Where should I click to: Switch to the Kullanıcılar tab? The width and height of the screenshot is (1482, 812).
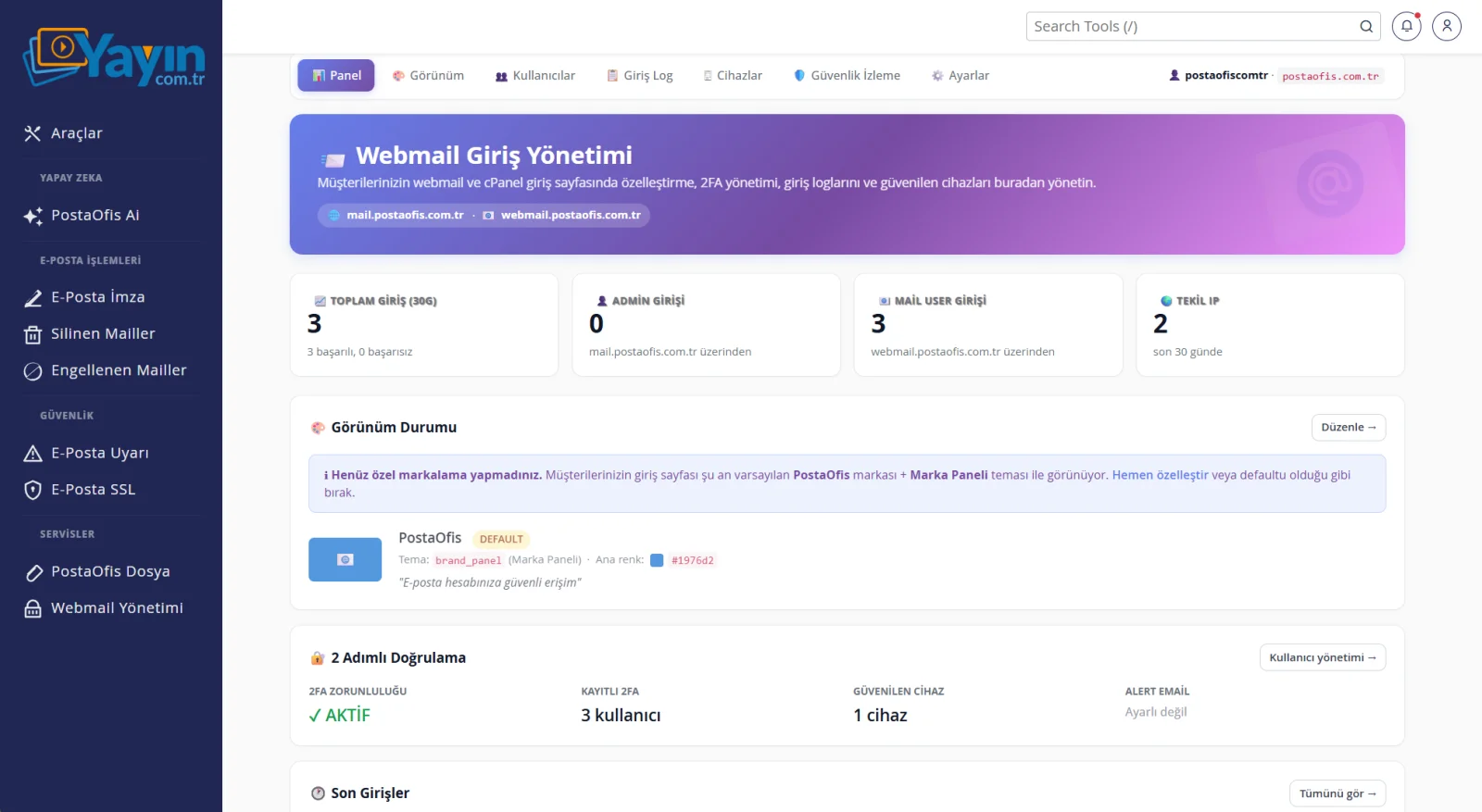coord(535,76)
